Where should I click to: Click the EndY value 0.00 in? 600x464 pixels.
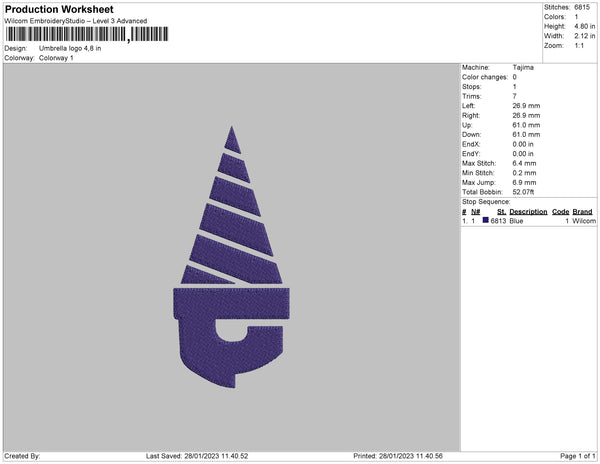coord(523,154)
